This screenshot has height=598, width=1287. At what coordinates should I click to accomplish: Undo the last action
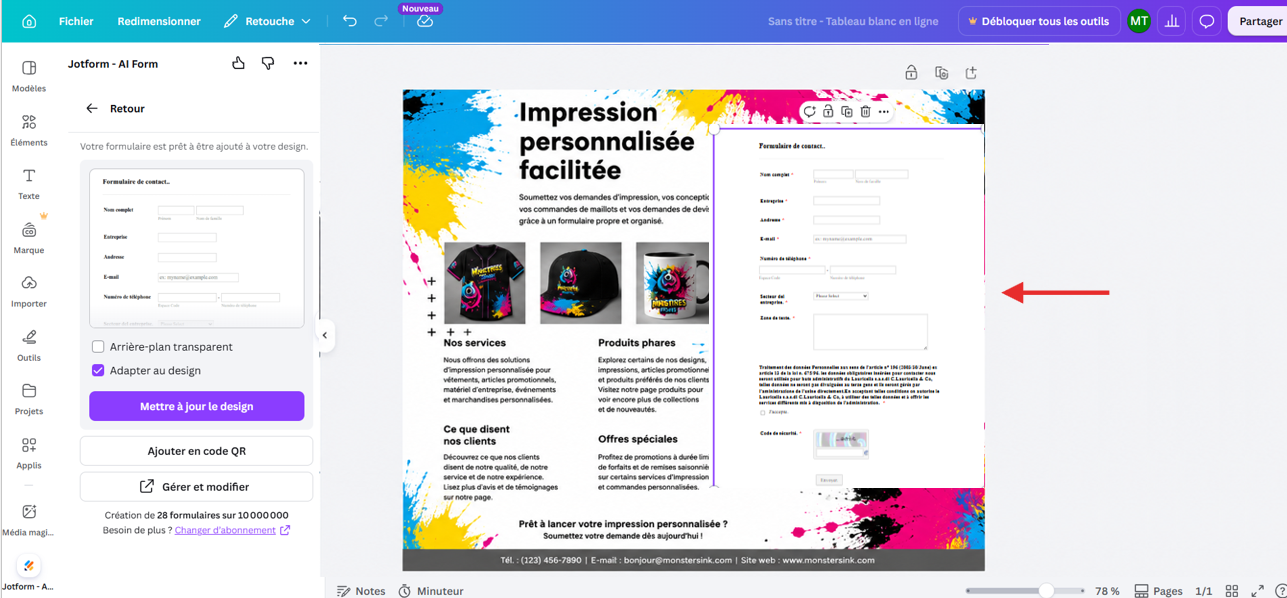coord(349,21)
